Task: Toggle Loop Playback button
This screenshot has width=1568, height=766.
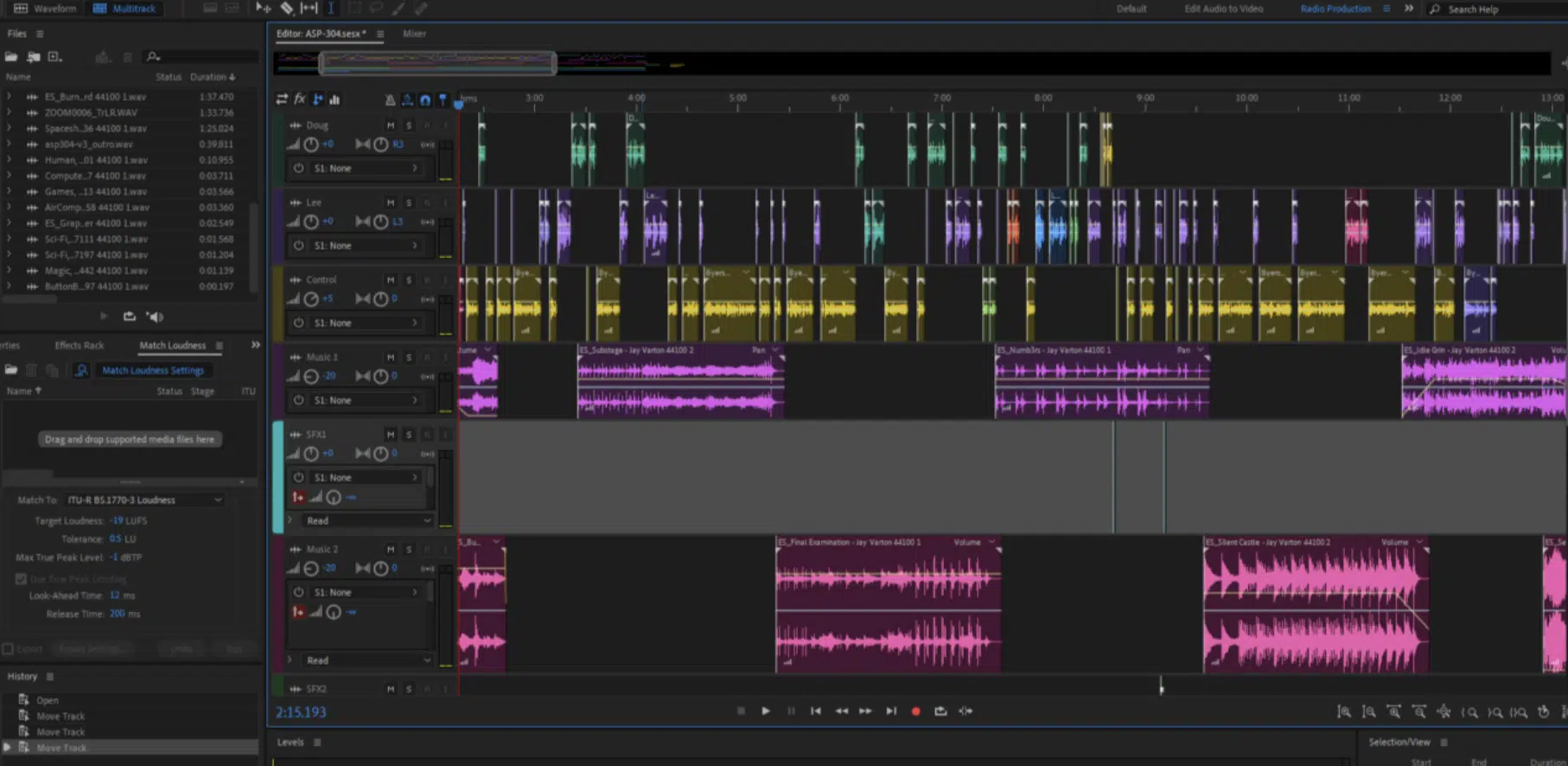Action: click(940, 711)
